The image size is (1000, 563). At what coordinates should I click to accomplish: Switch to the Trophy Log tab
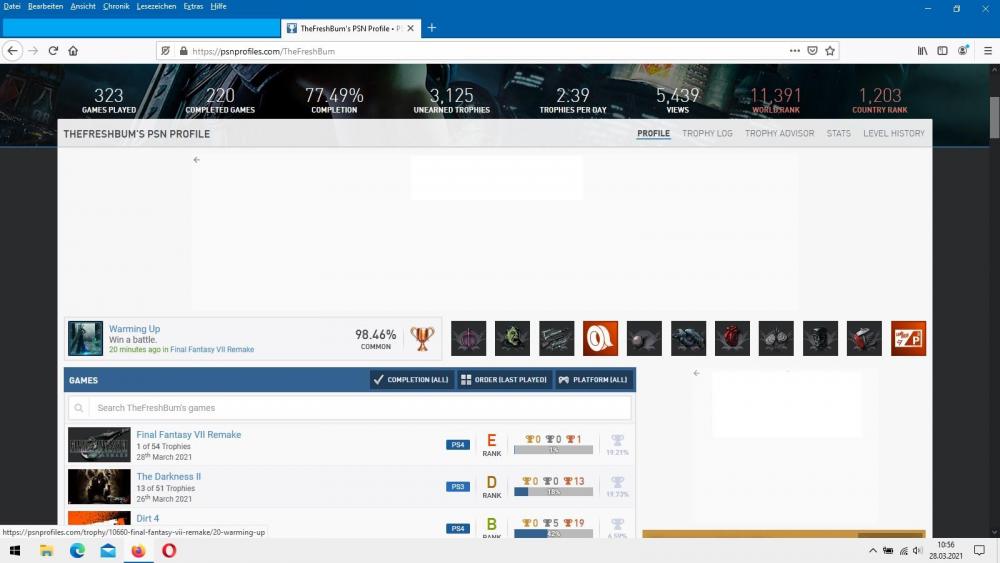(707, 133)
